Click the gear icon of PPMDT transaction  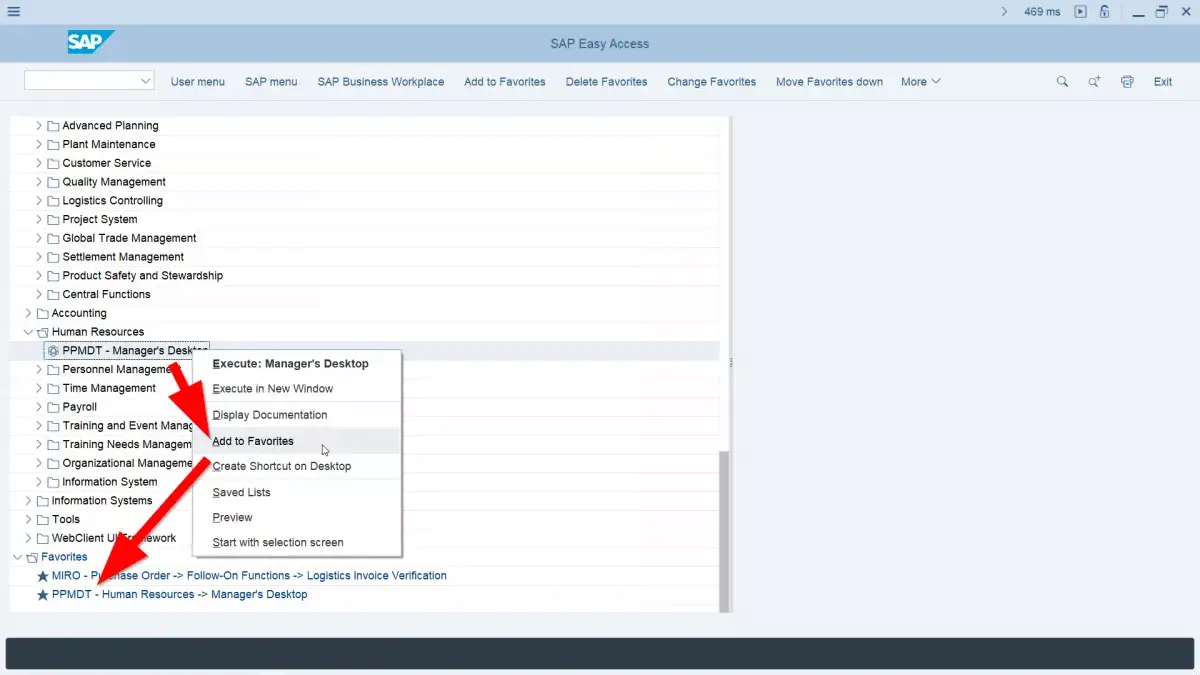[x=53, y=351]
